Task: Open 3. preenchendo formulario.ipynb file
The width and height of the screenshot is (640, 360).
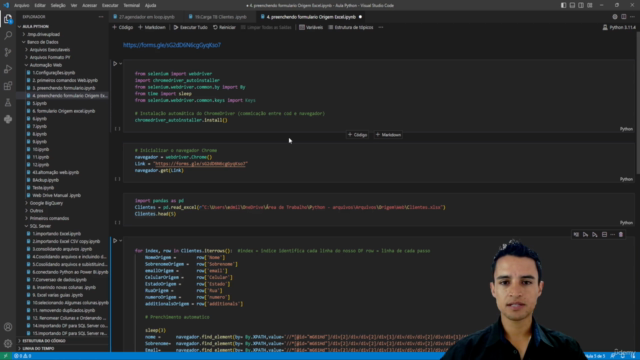Action: tap(64, 88)
